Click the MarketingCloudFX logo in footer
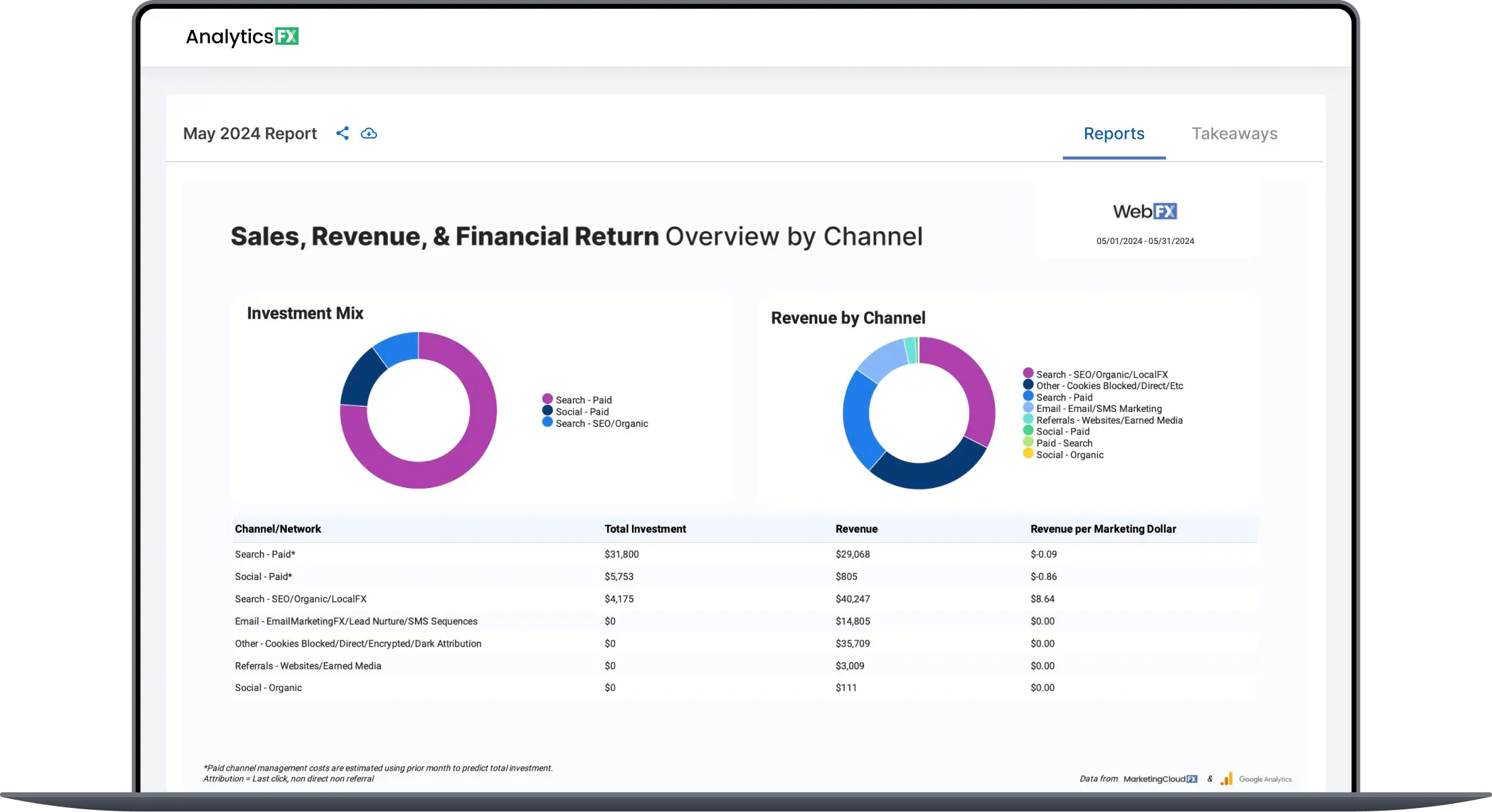The image size is (1492, 812). pyautogui.click(x=1160, y=779)
